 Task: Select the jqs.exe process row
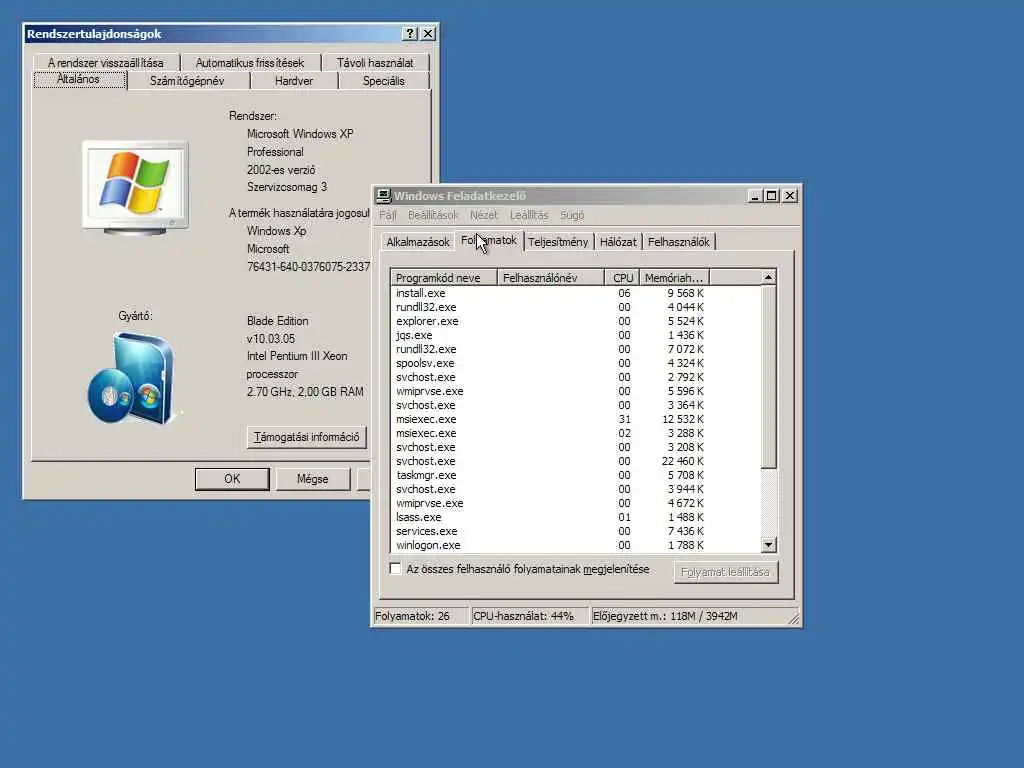pos(576,335)
